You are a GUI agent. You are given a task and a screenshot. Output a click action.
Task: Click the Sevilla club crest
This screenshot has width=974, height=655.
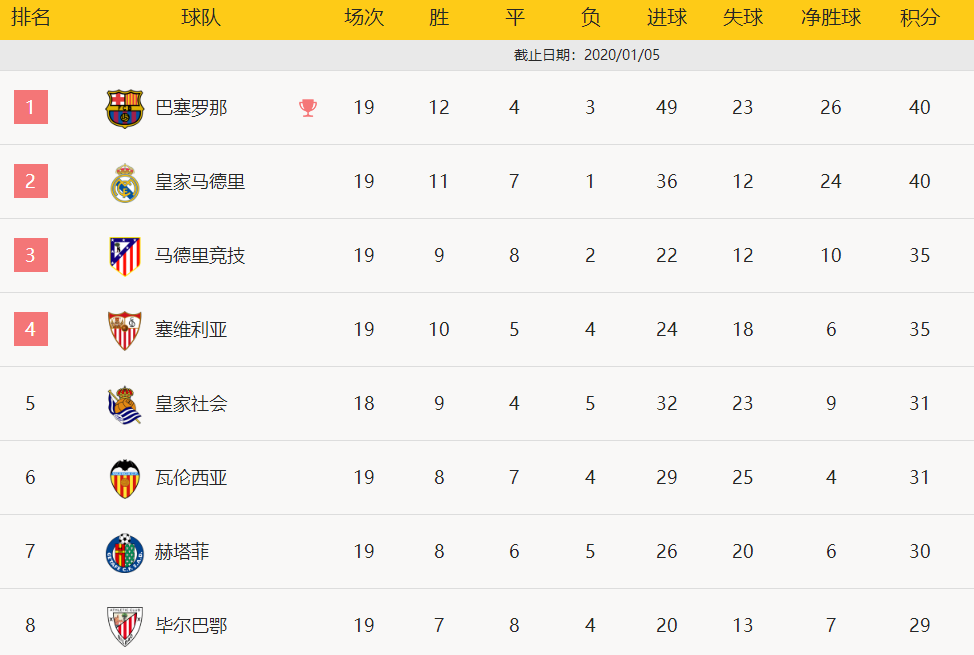pyautogui.click(x=125, y=331)
